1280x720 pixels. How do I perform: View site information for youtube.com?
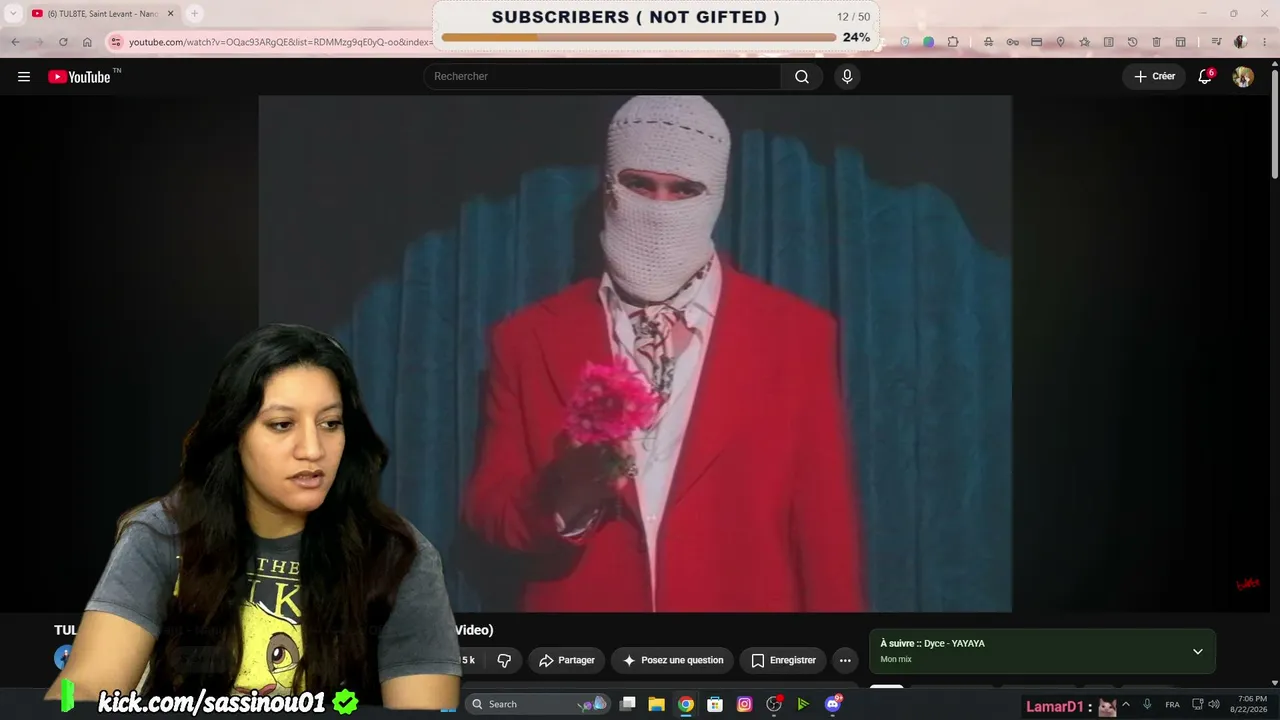click(x=115, y=42)
